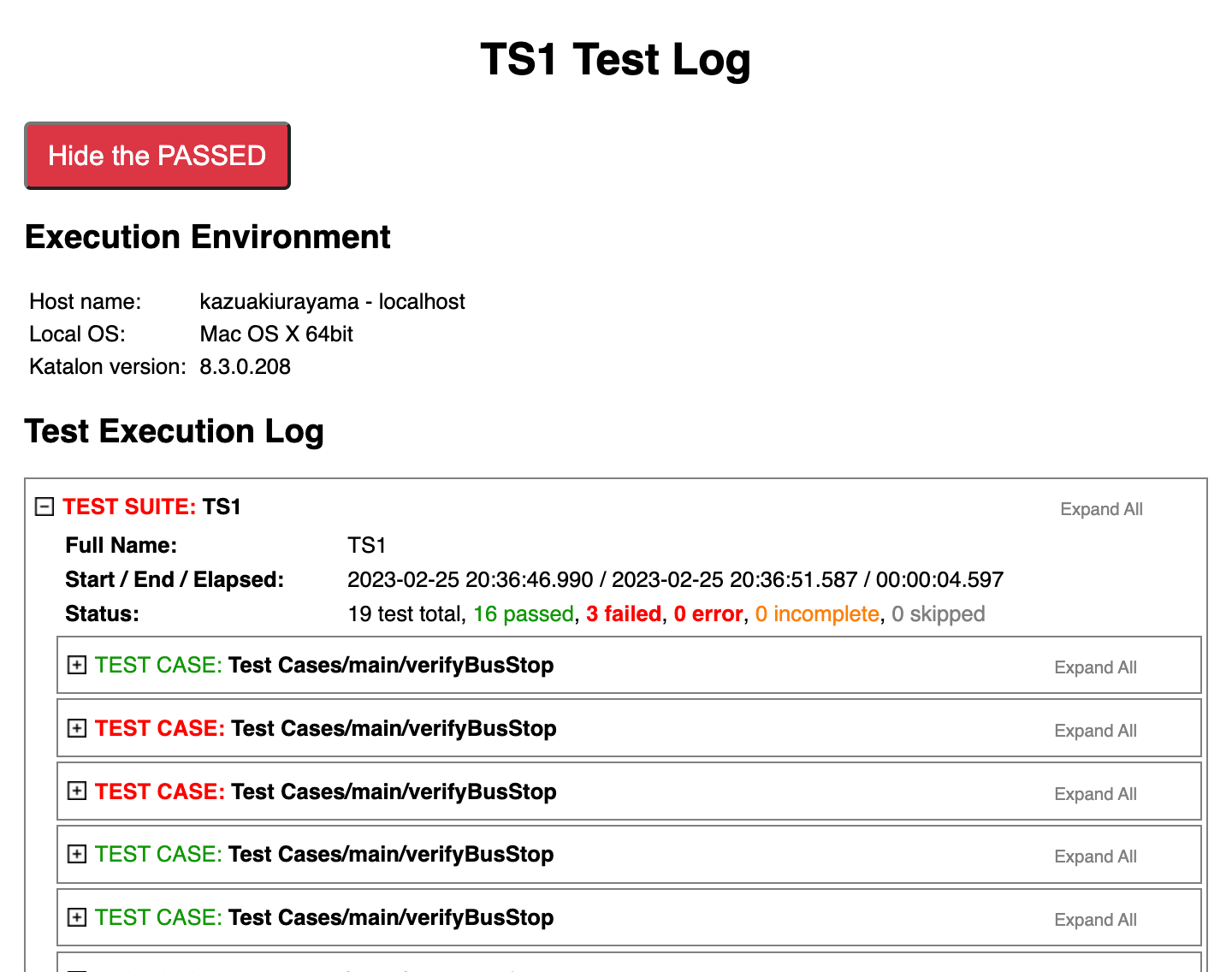Click the Mac OS X 64bit value
Viewport: 1232px width, 972px height.
click(276, 334)
